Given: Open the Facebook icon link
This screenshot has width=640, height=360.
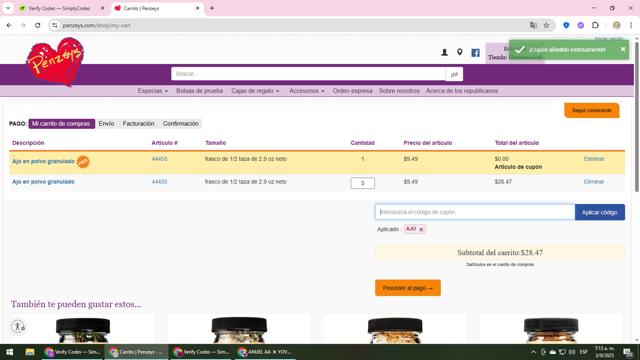Looking at the screenshot, I should pyautogui.click(x=476, y=53).
